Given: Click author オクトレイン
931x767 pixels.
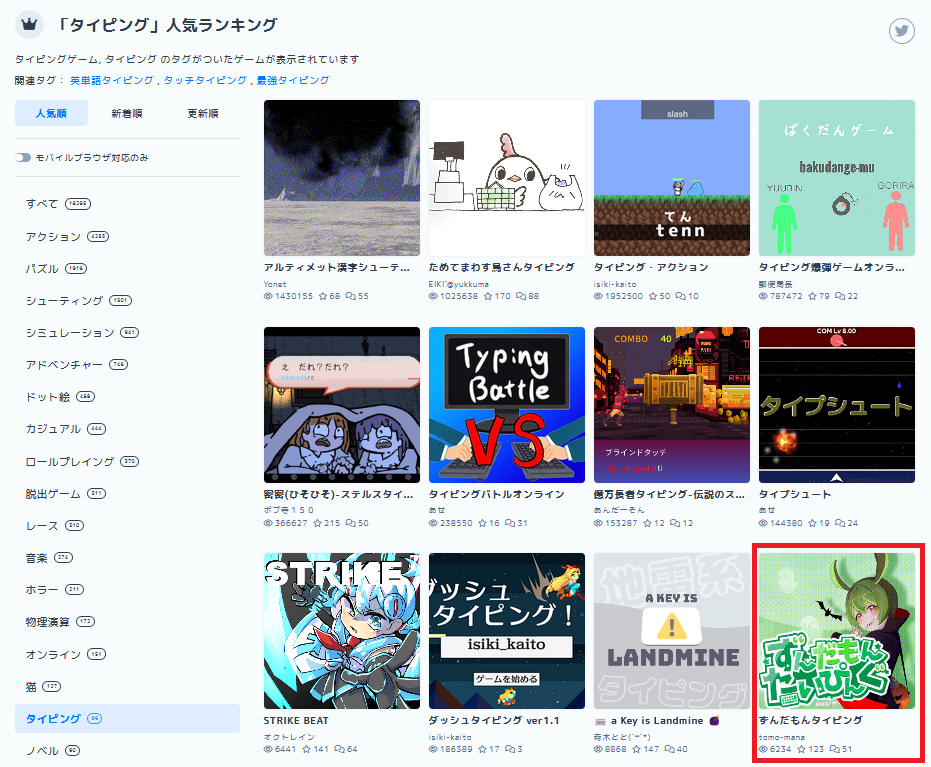Looking at the screenshot, I should pyautogui.click(x=289, y=737).
